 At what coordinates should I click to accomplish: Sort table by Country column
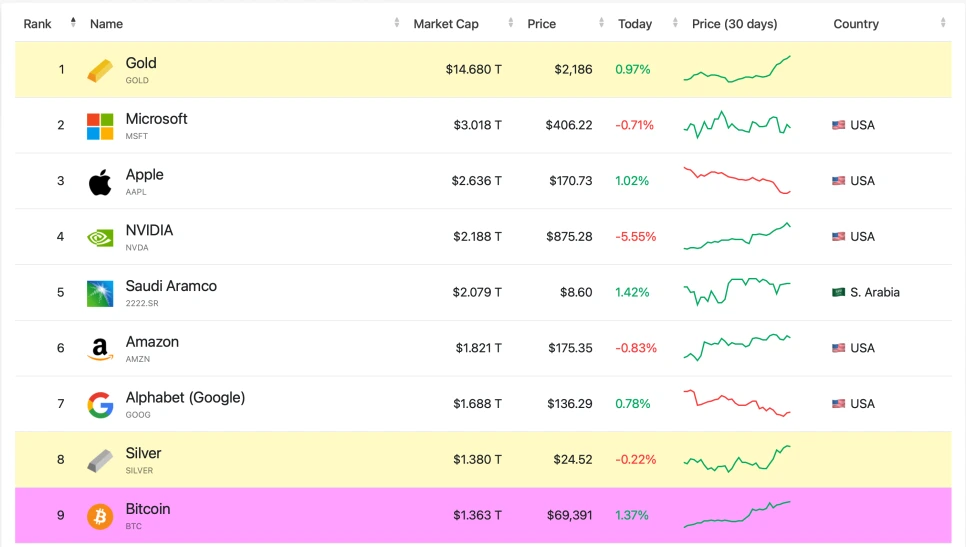click(856, 24)
